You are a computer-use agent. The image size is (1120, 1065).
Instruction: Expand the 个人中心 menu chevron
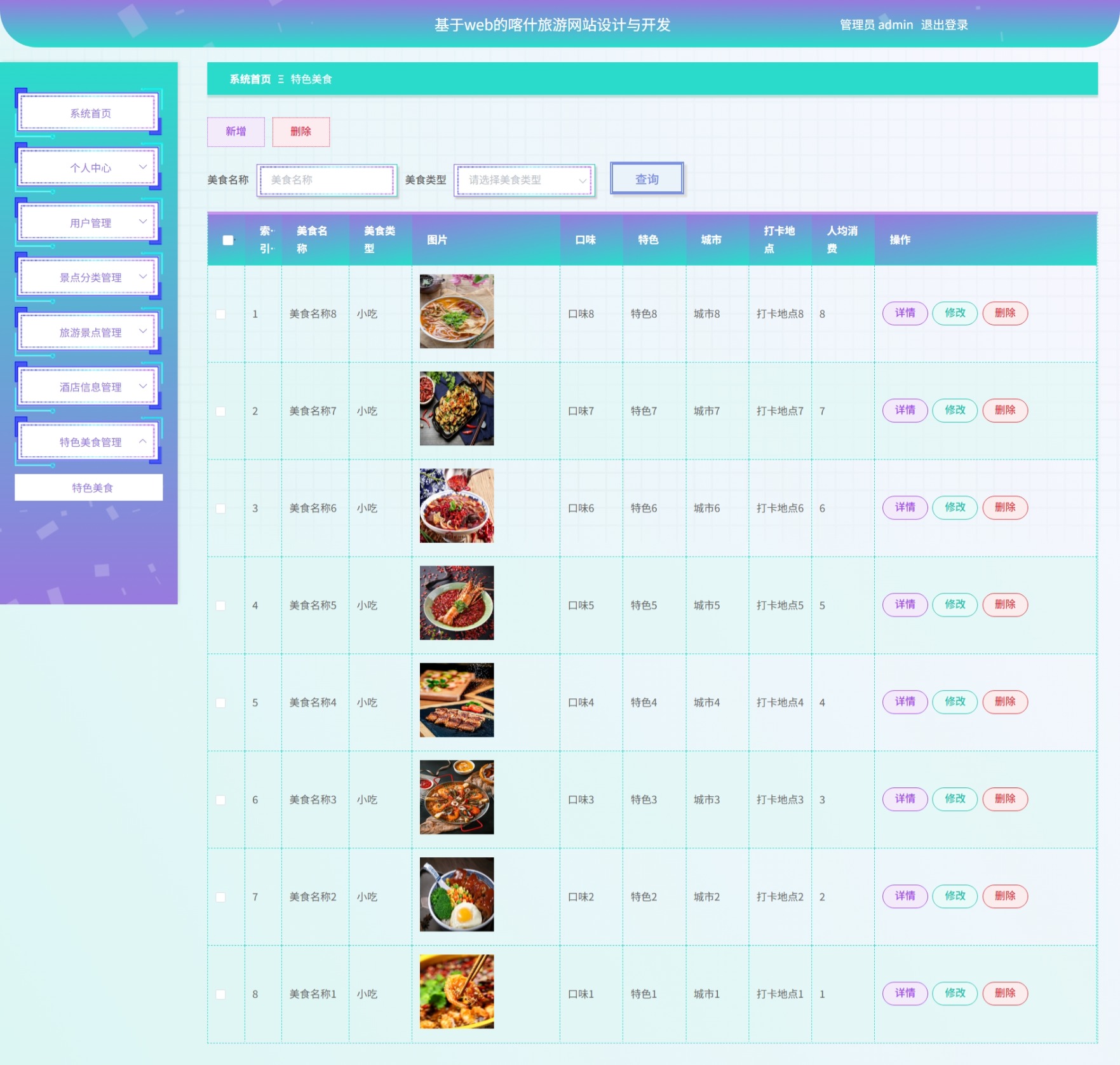(x=143, y=167)
